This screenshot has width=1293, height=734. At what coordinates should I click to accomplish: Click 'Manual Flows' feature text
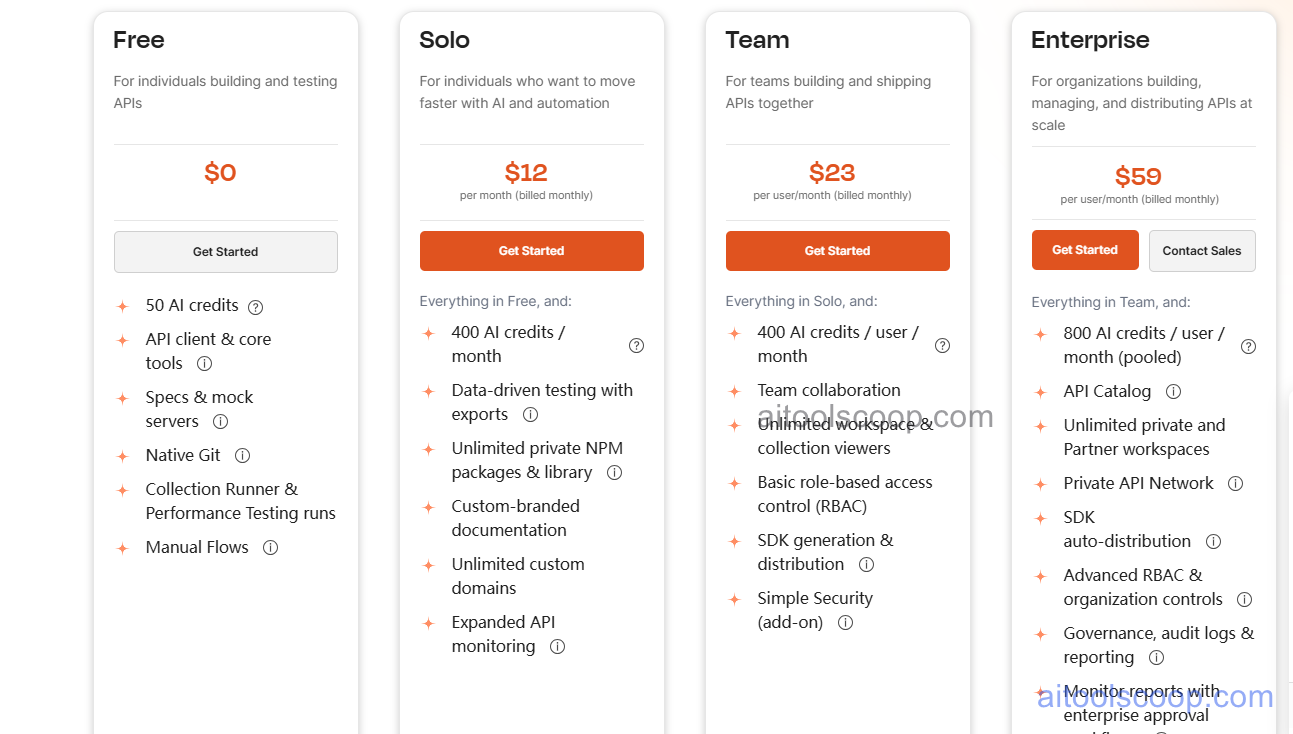(x=197, y=547)
